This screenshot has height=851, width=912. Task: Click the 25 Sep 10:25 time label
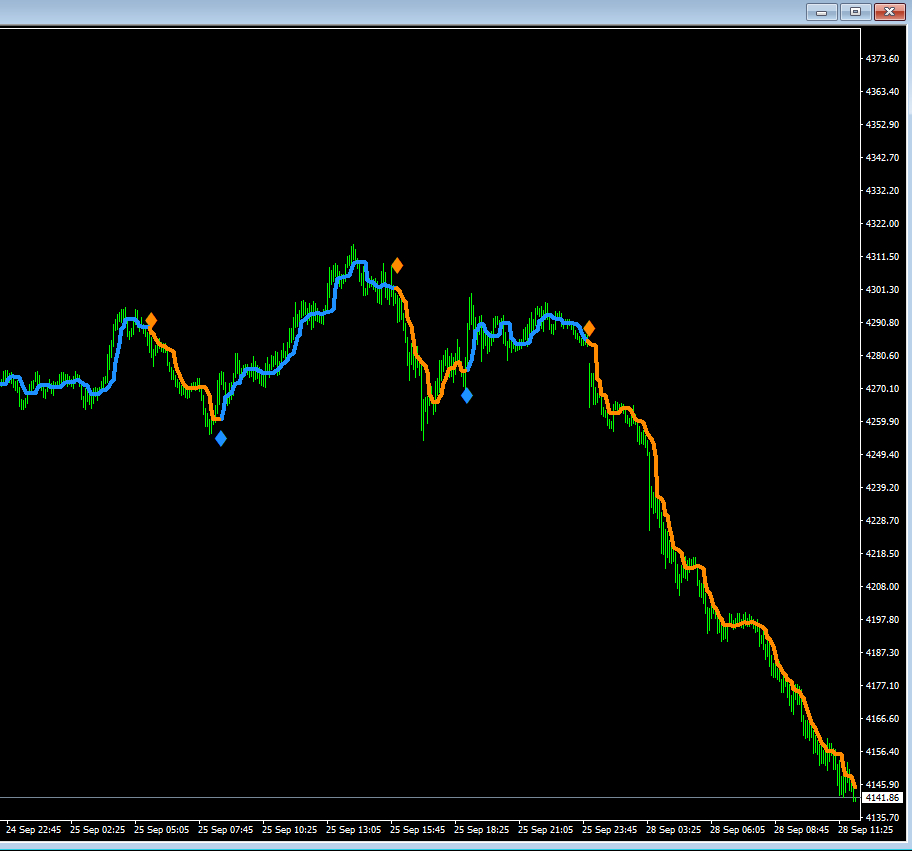pyautogui.click(x=290, y=830)
